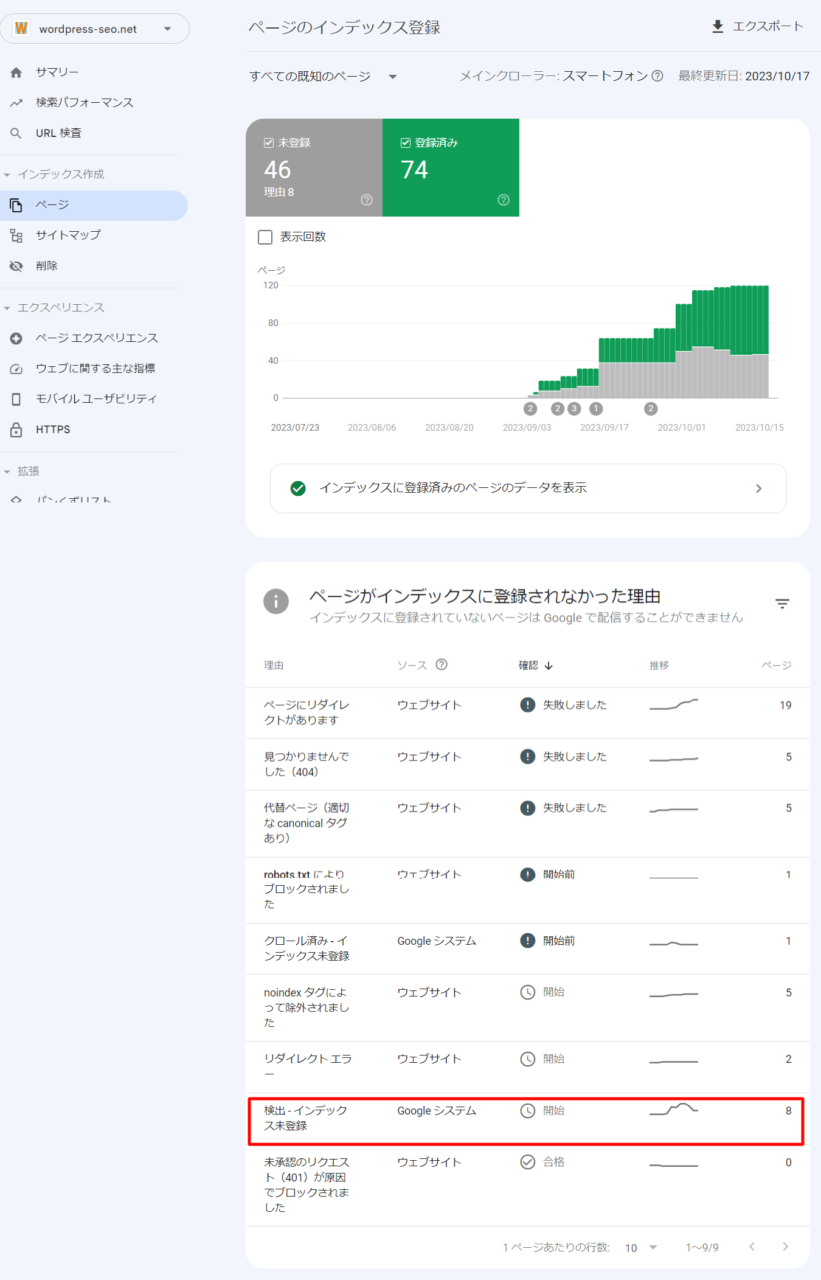The image size is (821, 1280).
Task: Click the サマリー home icon
Action: 15,72
